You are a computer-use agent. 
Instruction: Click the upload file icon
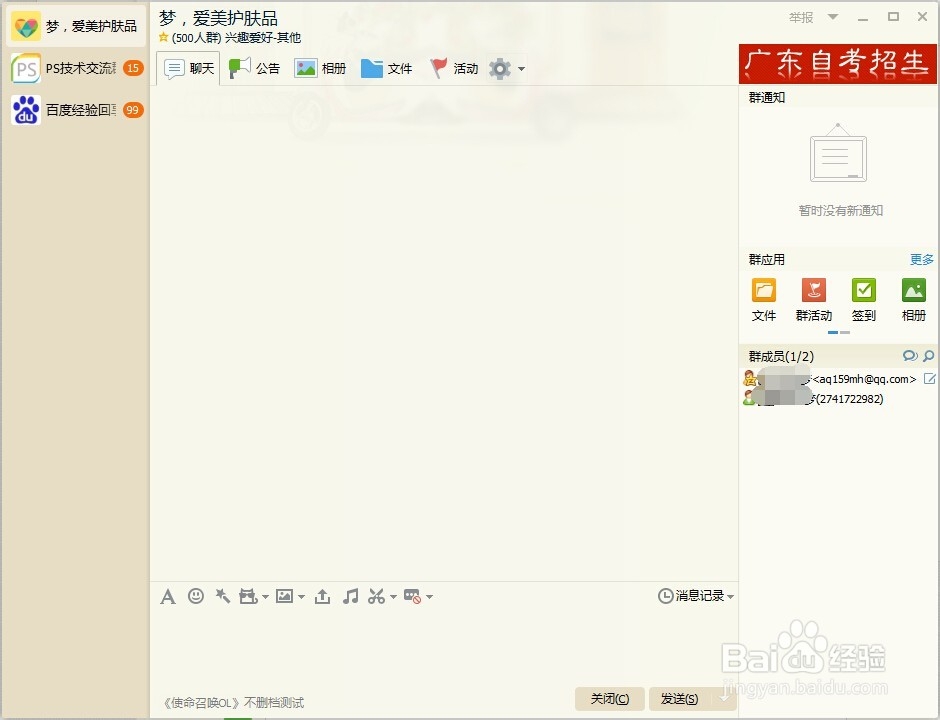(321, 596)
